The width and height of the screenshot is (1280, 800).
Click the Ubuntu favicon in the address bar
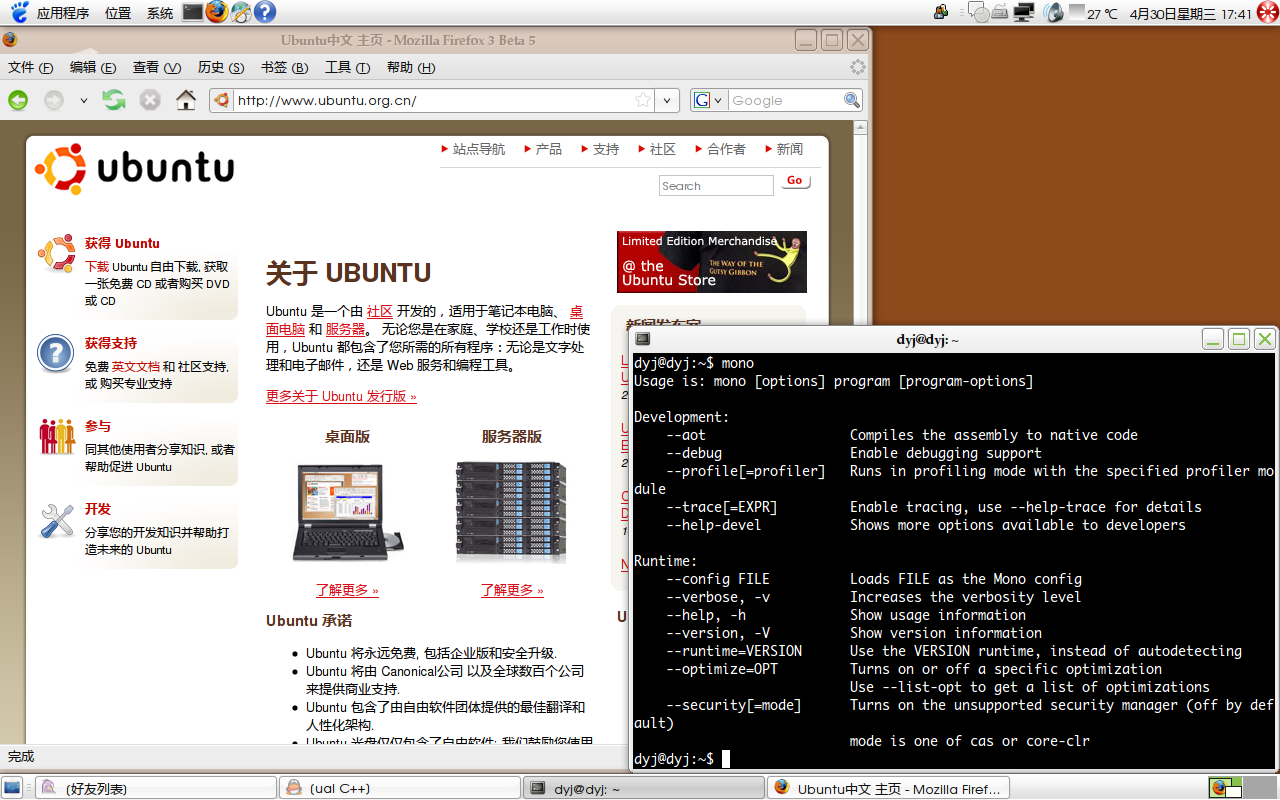pyautogui.click(x=222, y=100)
